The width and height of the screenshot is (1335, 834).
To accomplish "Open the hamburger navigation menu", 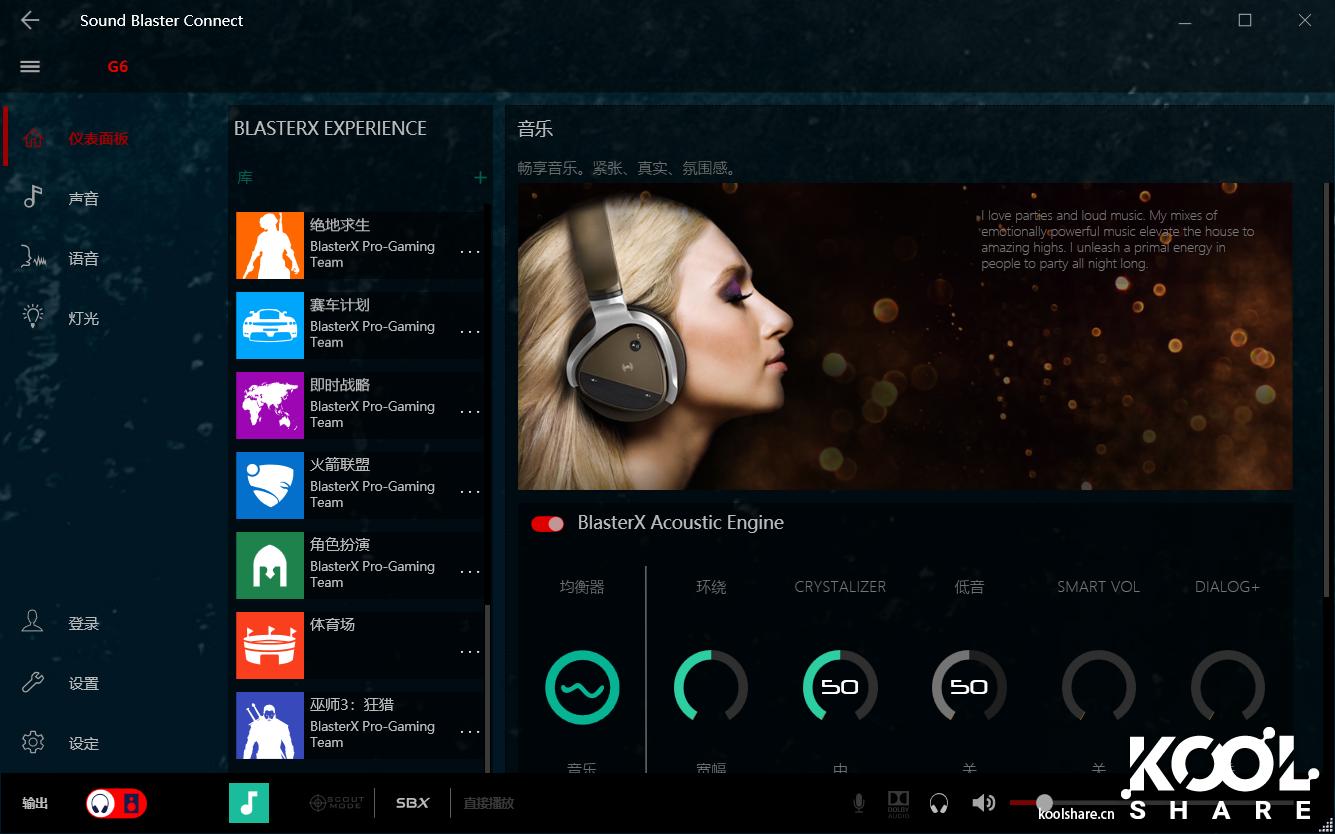I will (30, 66).
